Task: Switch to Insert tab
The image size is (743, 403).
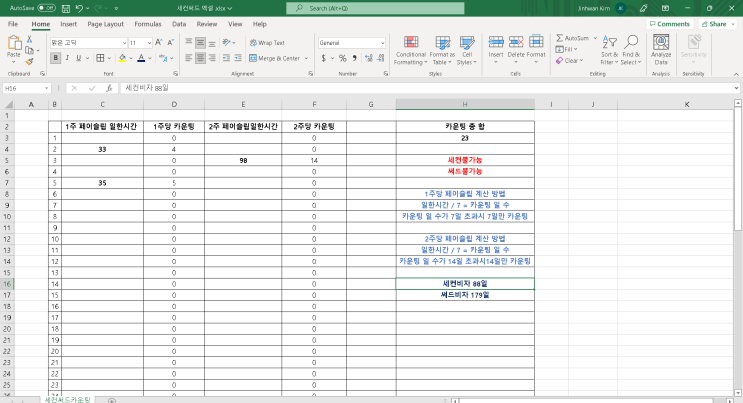Action: [68, 24]
